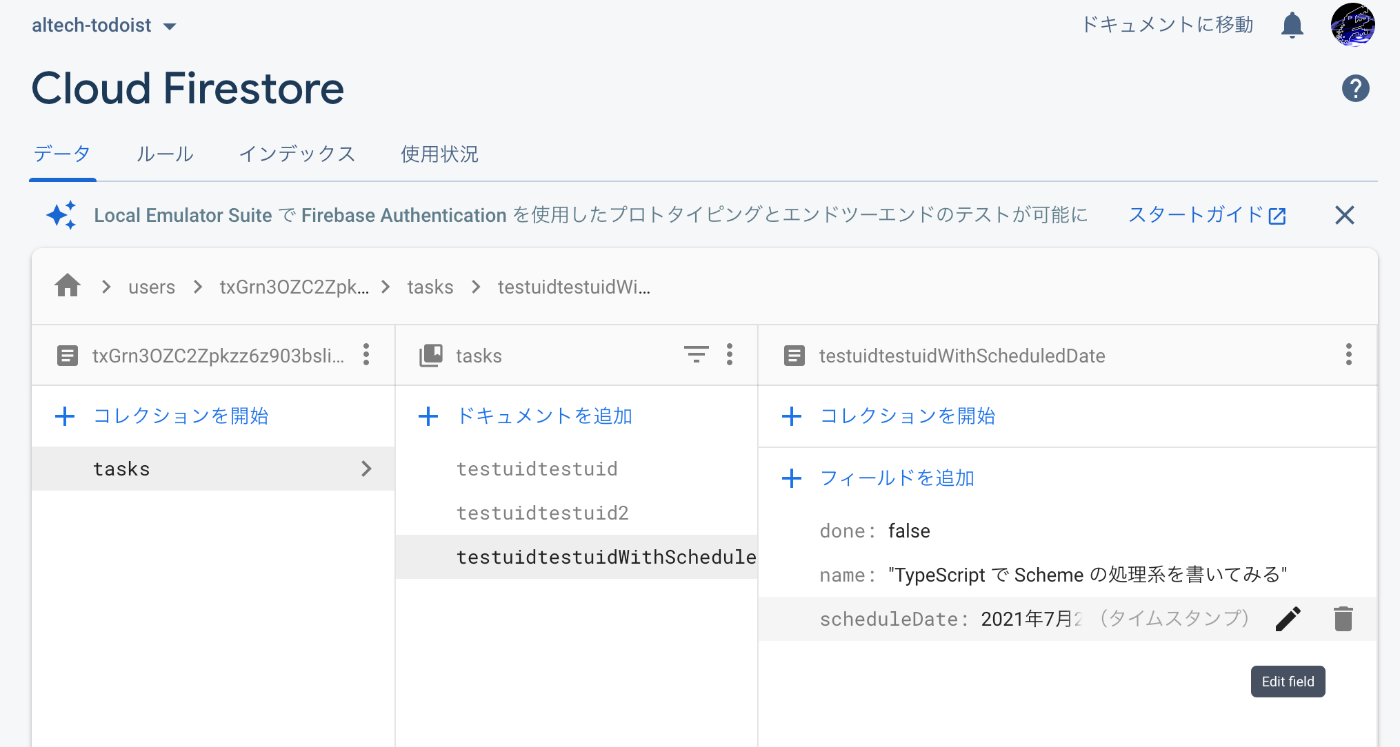Click the notifications bell icon

point(1292,25)
